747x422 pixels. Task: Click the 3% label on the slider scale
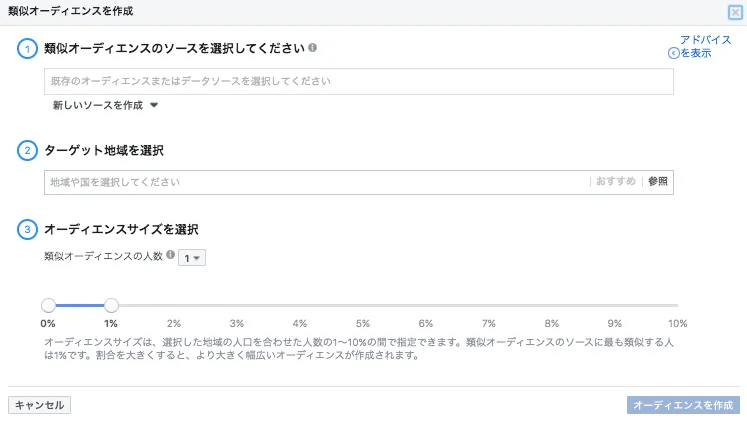click(x=237, y=323)
